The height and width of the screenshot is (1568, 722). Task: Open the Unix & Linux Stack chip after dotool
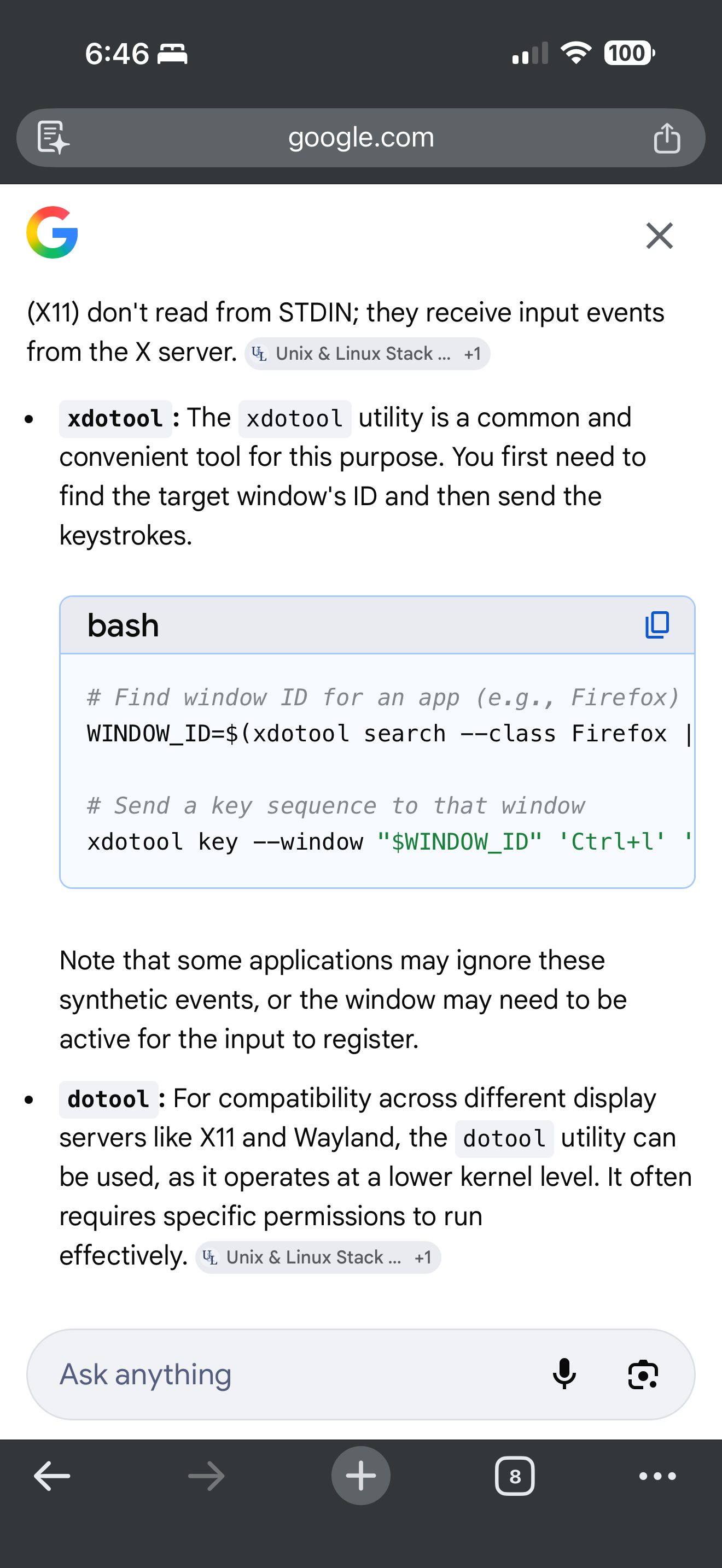coord(303,1257)
